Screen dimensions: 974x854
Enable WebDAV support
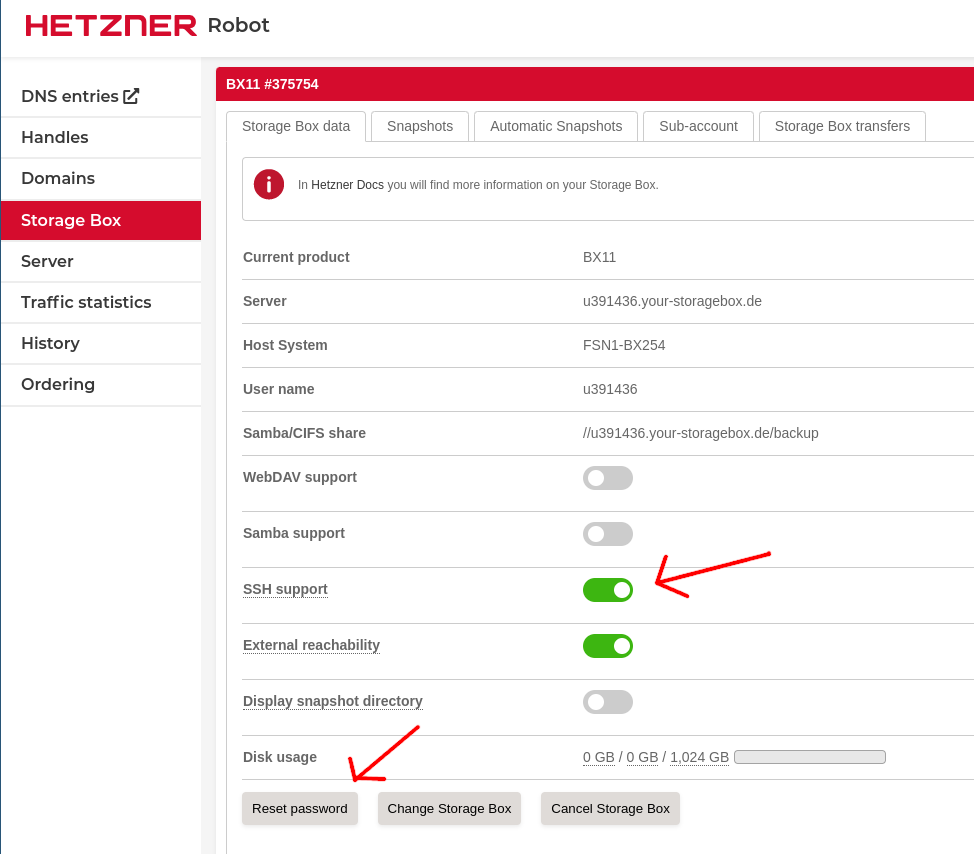point(608,478)
